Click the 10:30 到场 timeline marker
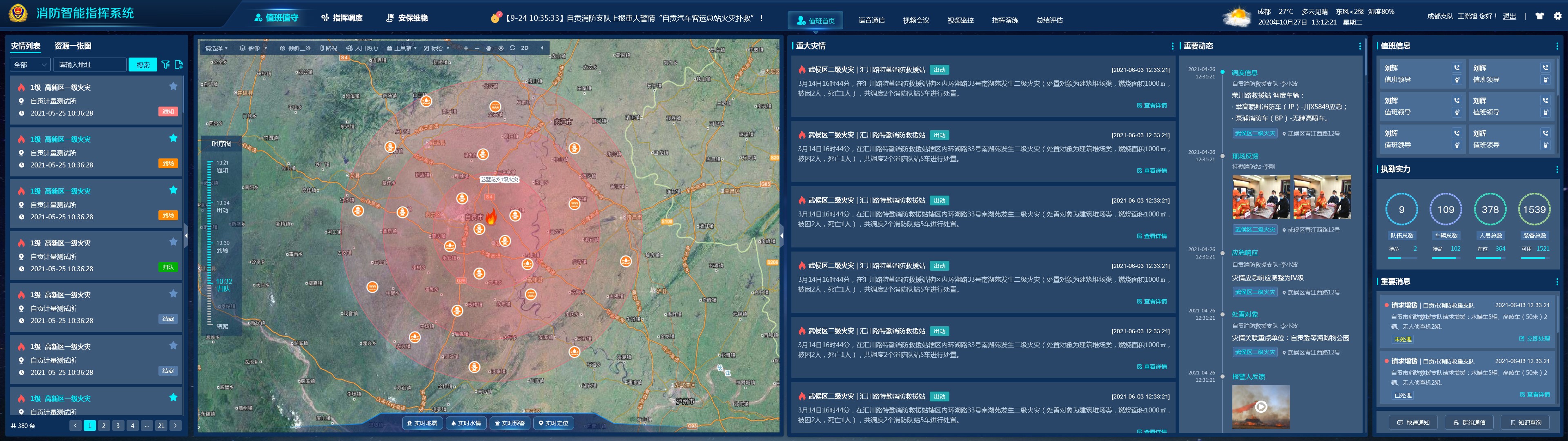This screenshot has height=441, width=1568. tap(223, 246)
